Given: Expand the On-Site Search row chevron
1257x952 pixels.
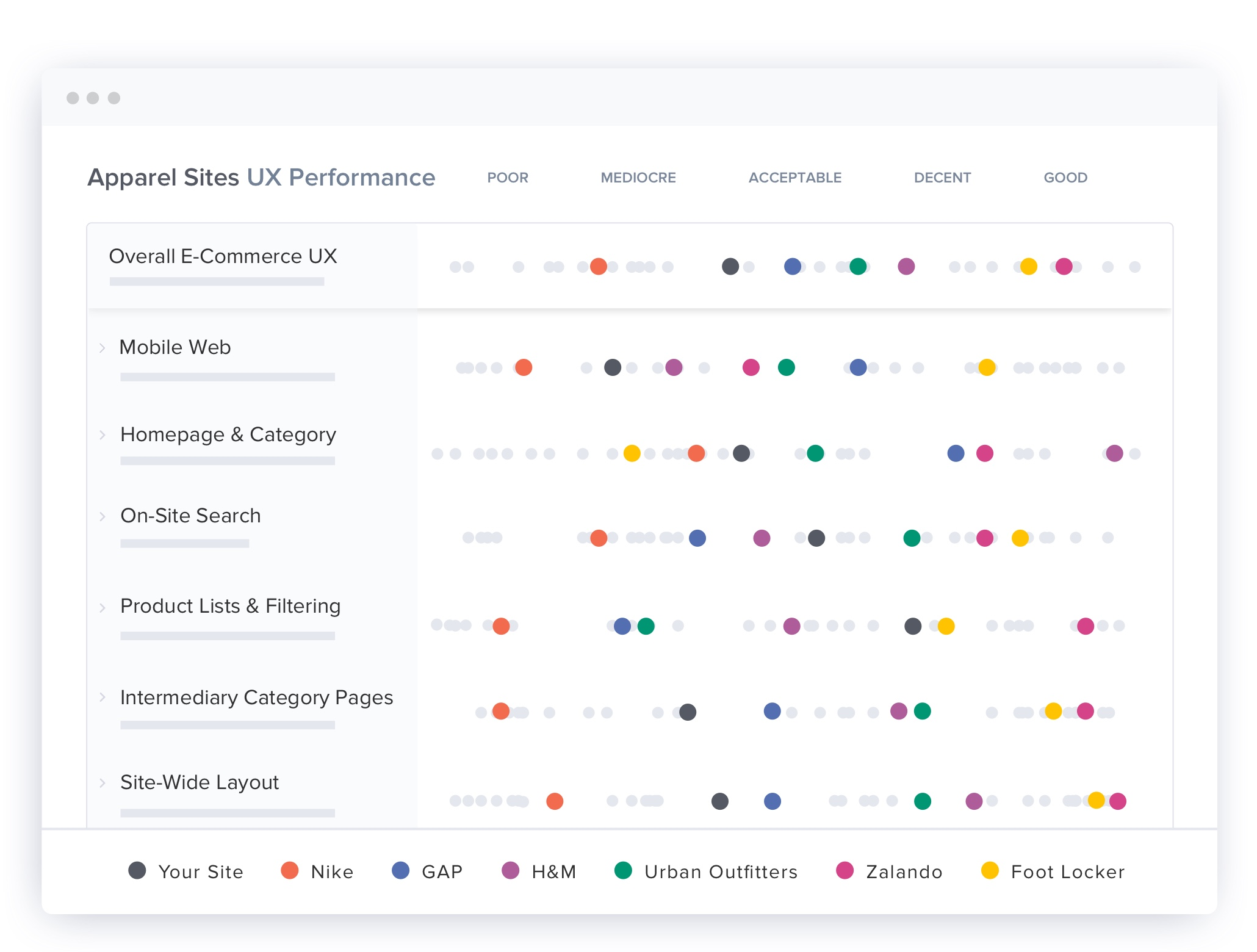Looking at the screenshot, I should tap(103, 516).
